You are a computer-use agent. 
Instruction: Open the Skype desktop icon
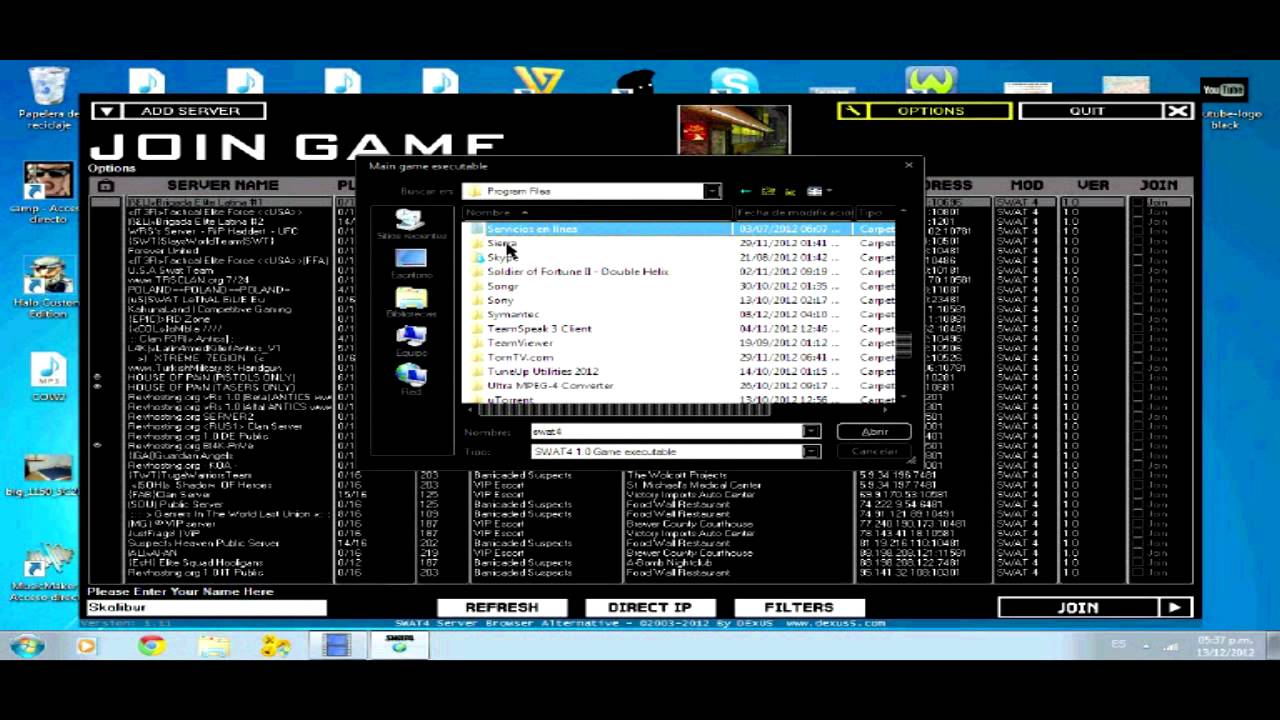click(x=735, y=81)
